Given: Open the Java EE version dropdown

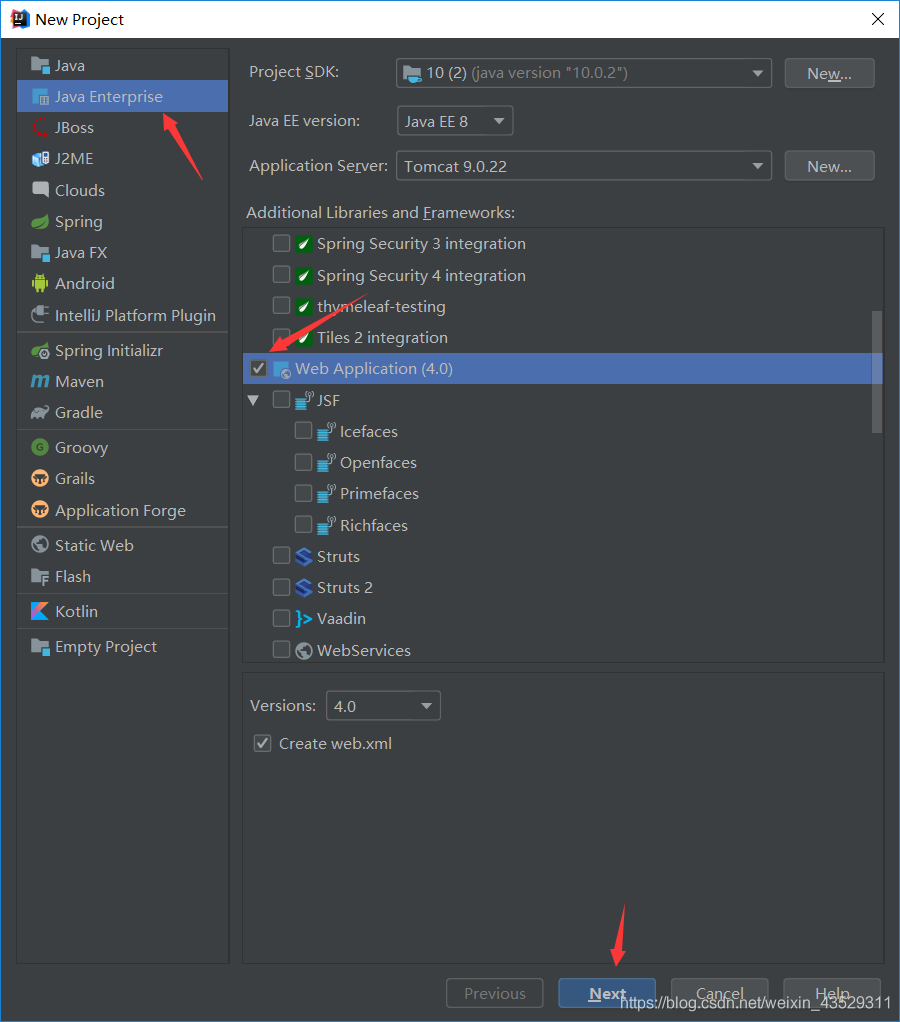Looking at the screenshot, I should click(x=455, y=121).
